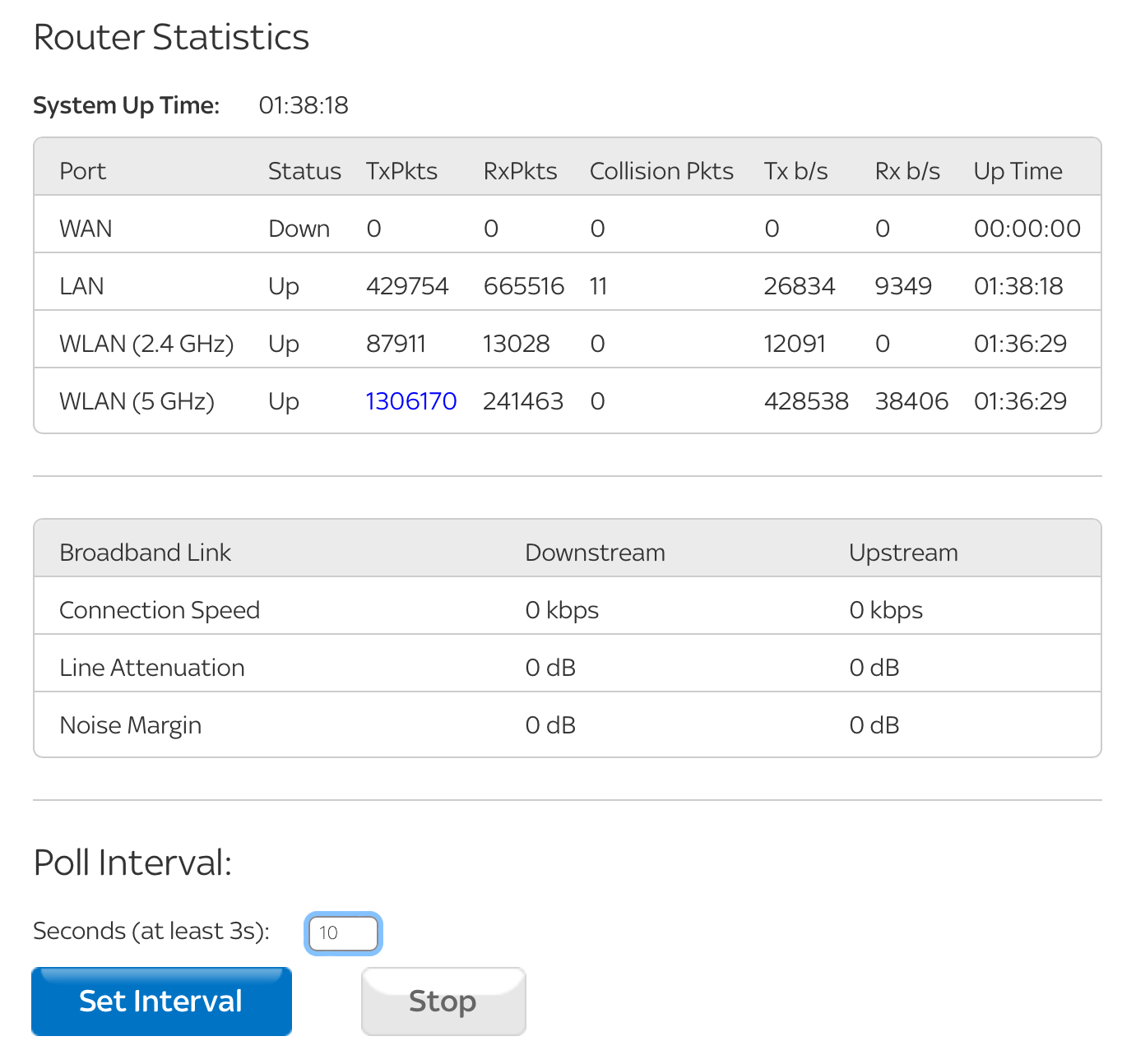Click the Noise Margin upstream value
1122x1064 pixels.
874,725
